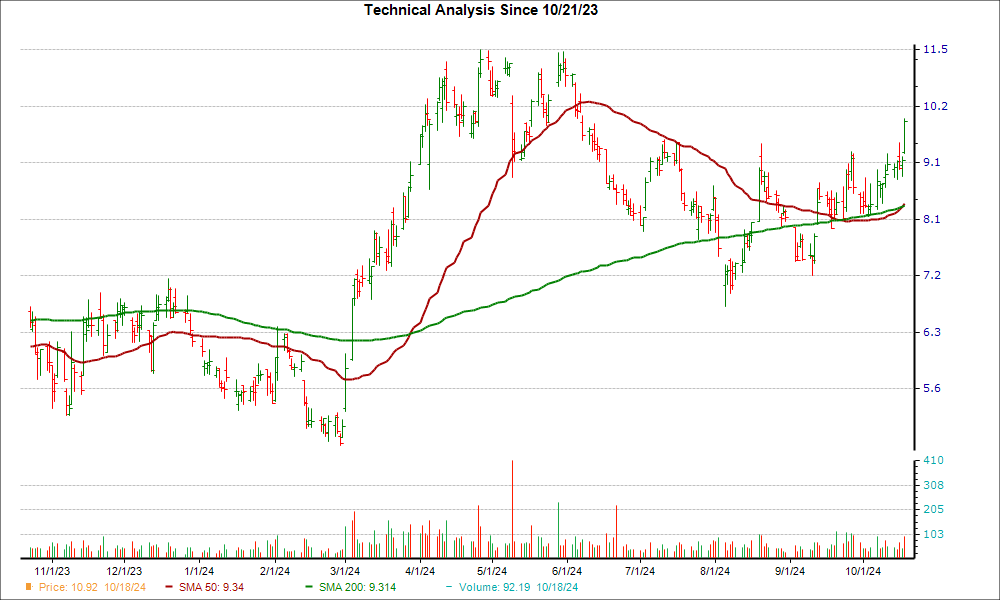The height and width of the screenshot is (600, 1000).
Task: Click the 12/1/23 date label
Action: 124,571
